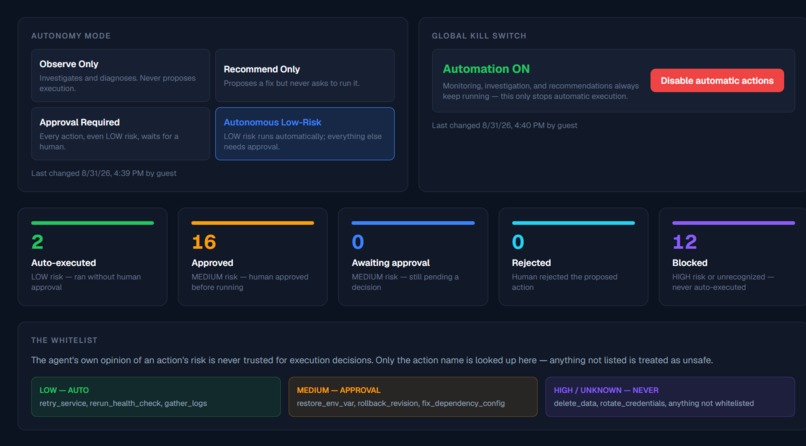Click 'Last changed 8/31/26, 4:39 PM by guest'
The image size is (806, 446).
point(104,173)
